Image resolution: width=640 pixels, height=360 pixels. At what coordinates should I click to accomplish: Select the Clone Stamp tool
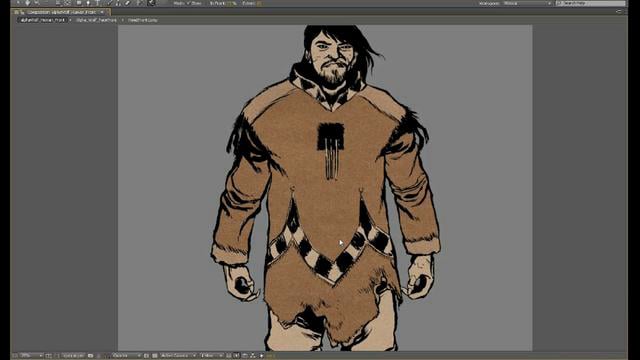(118, 3)
